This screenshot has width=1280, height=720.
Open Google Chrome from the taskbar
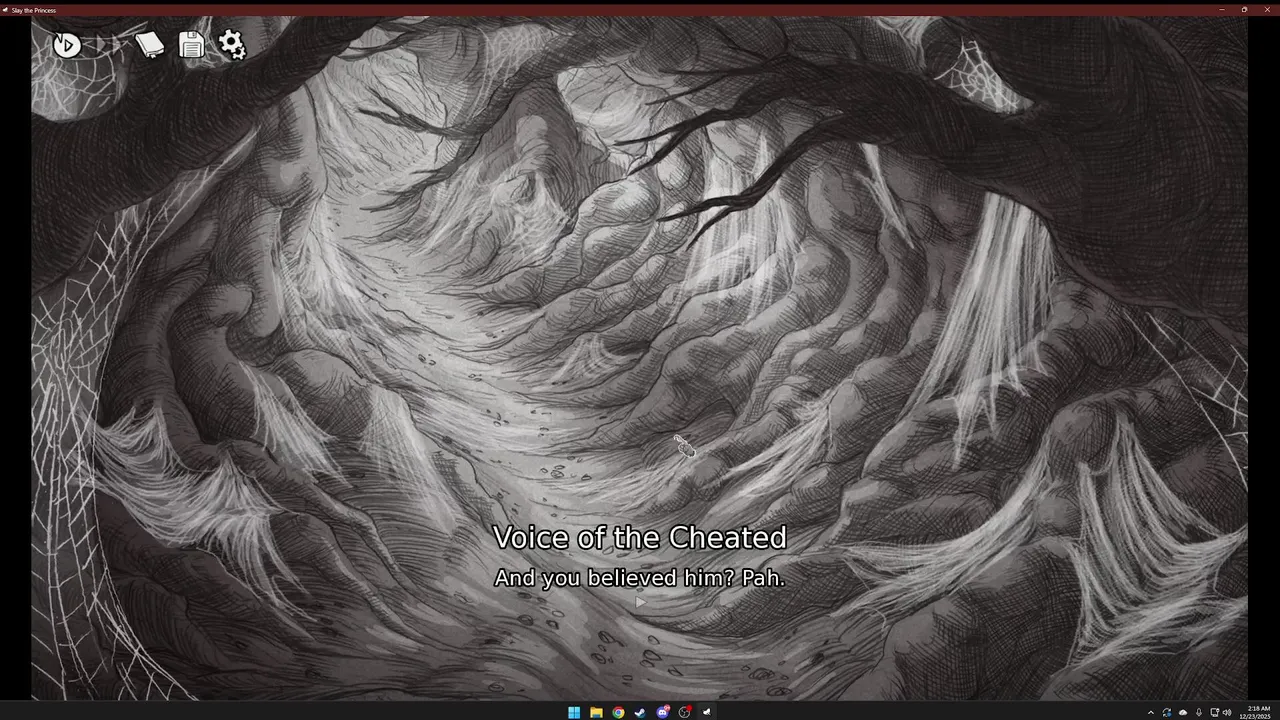click(618, 712)
